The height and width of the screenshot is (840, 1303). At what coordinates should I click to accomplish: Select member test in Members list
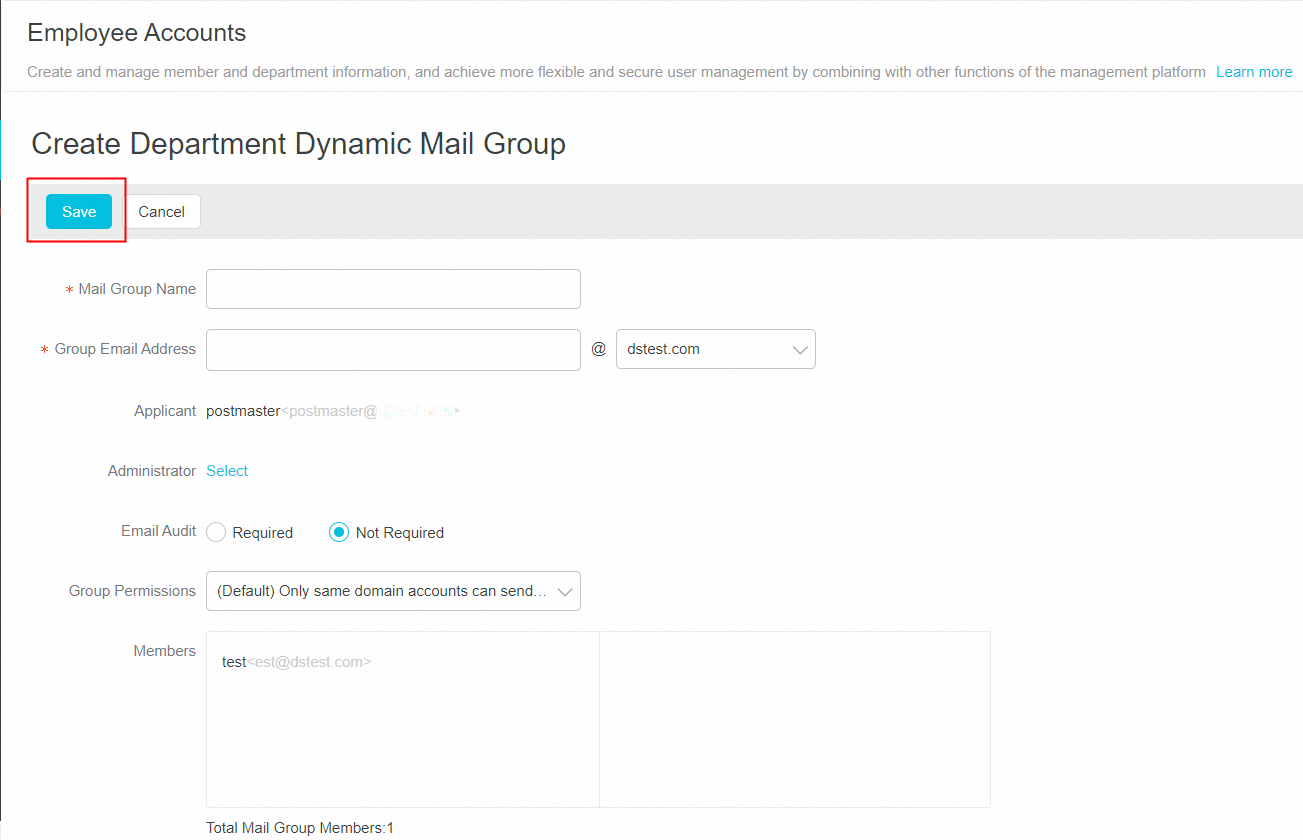point(297,662)
